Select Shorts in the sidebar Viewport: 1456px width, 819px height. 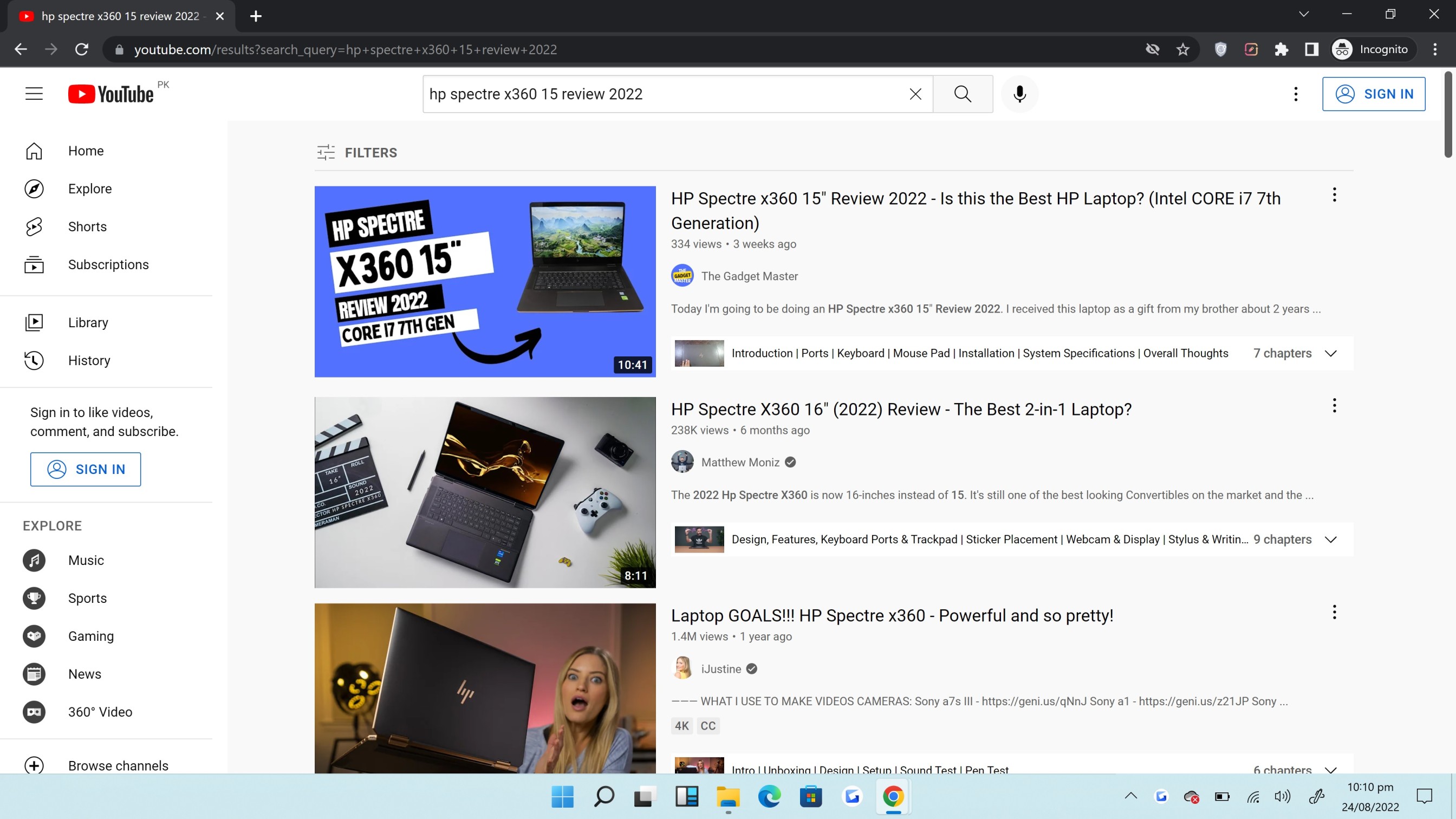87,226
